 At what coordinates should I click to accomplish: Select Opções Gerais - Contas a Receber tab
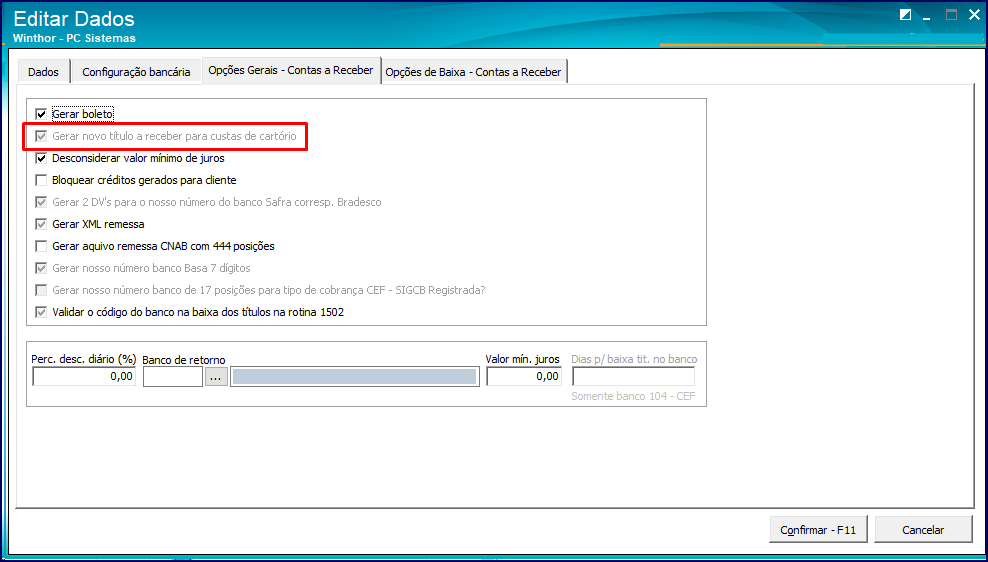click(291, 70)
